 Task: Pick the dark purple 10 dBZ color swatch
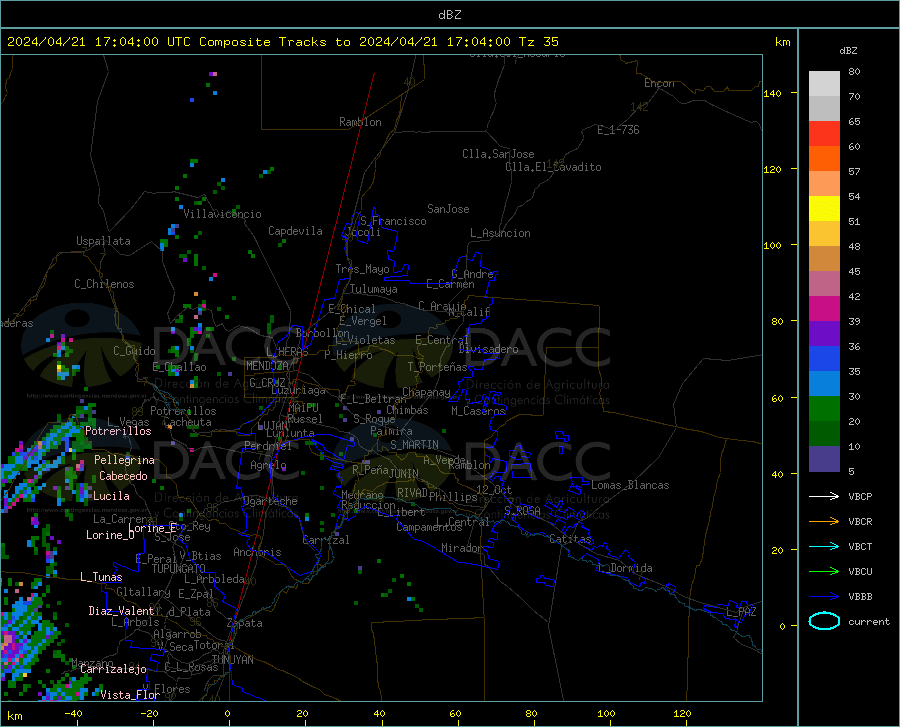point(824,458)
